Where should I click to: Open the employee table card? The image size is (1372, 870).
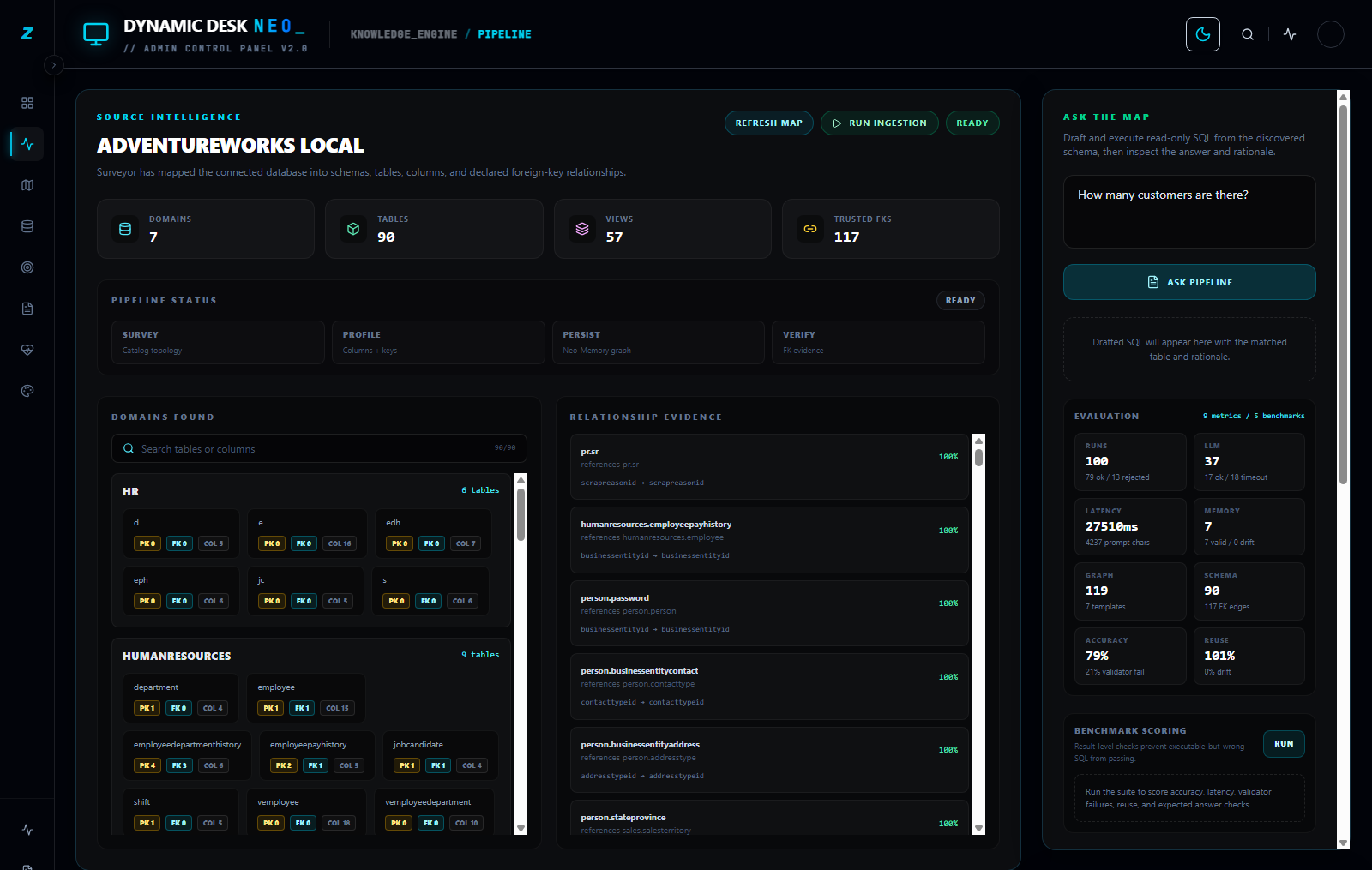(306, 698)
